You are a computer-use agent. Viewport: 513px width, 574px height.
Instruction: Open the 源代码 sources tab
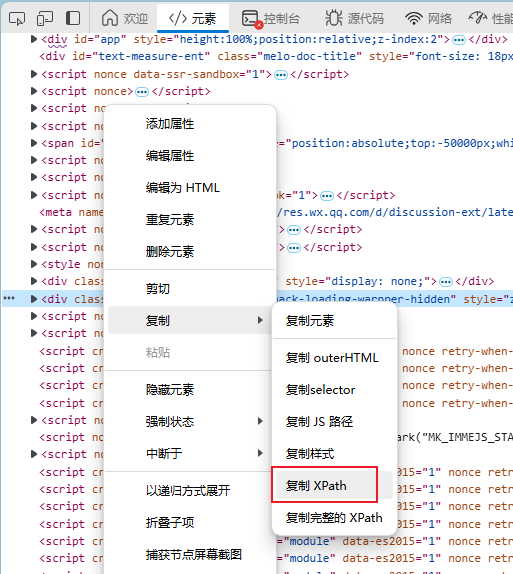click(354, 18)
